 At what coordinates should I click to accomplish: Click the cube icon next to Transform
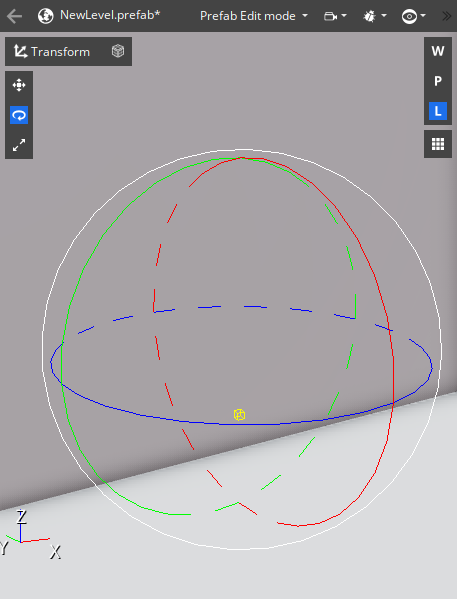(118, 51)
